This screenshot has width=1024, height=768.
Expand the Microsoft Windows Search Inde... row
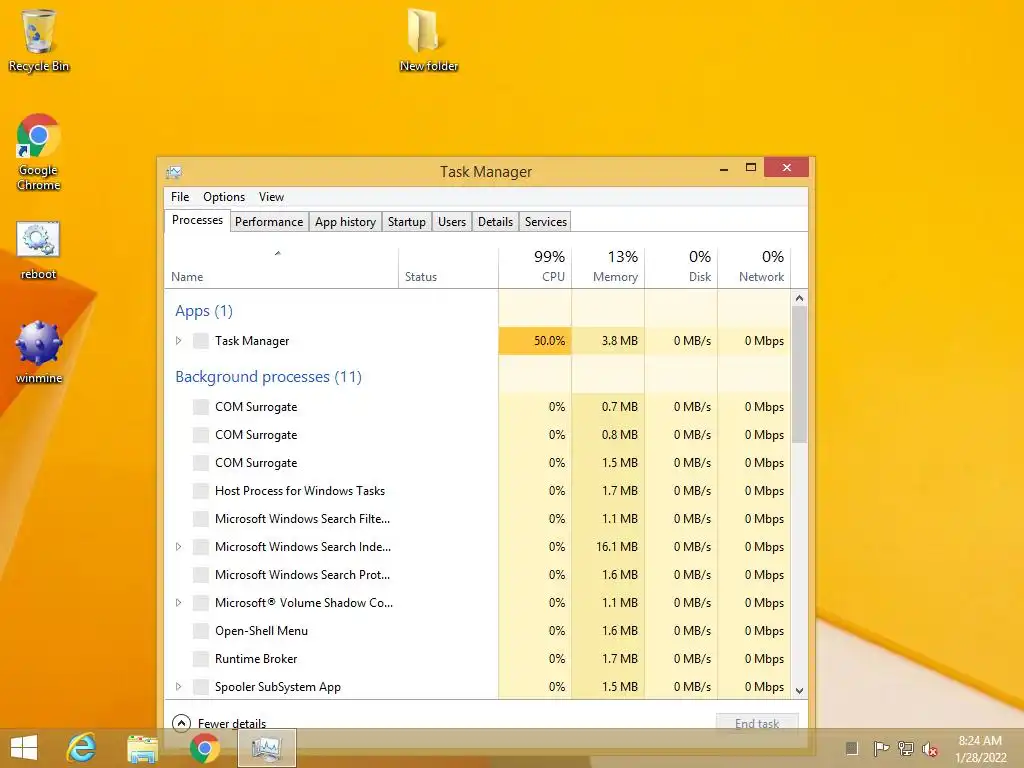pyautogui.click(x=178, y=547)
